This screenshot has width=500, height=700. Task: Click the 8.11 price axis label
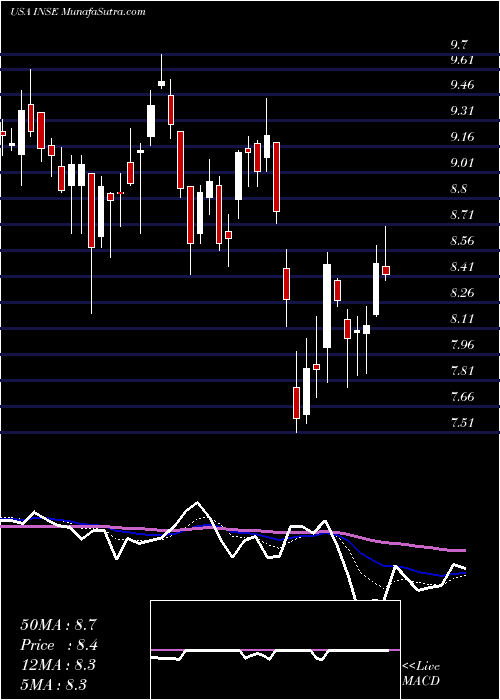(462, 319)
